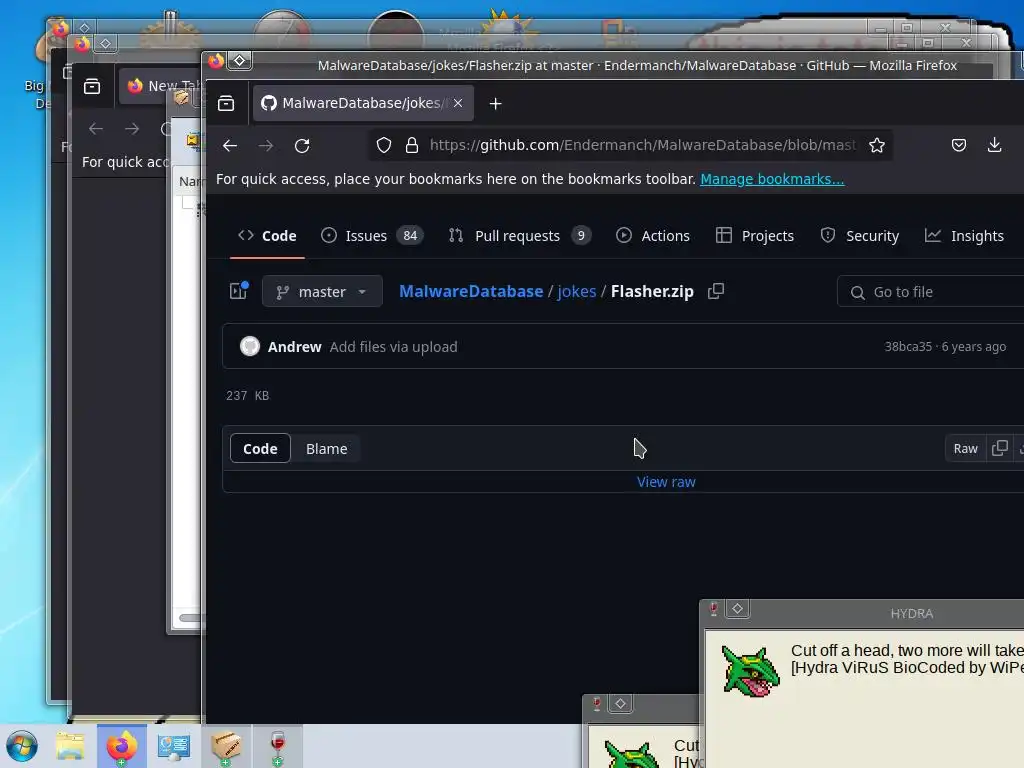Click the 237 KB file size text
Image resolution: width=1024 pixels, height=768 pixels.
coord(248,396)
